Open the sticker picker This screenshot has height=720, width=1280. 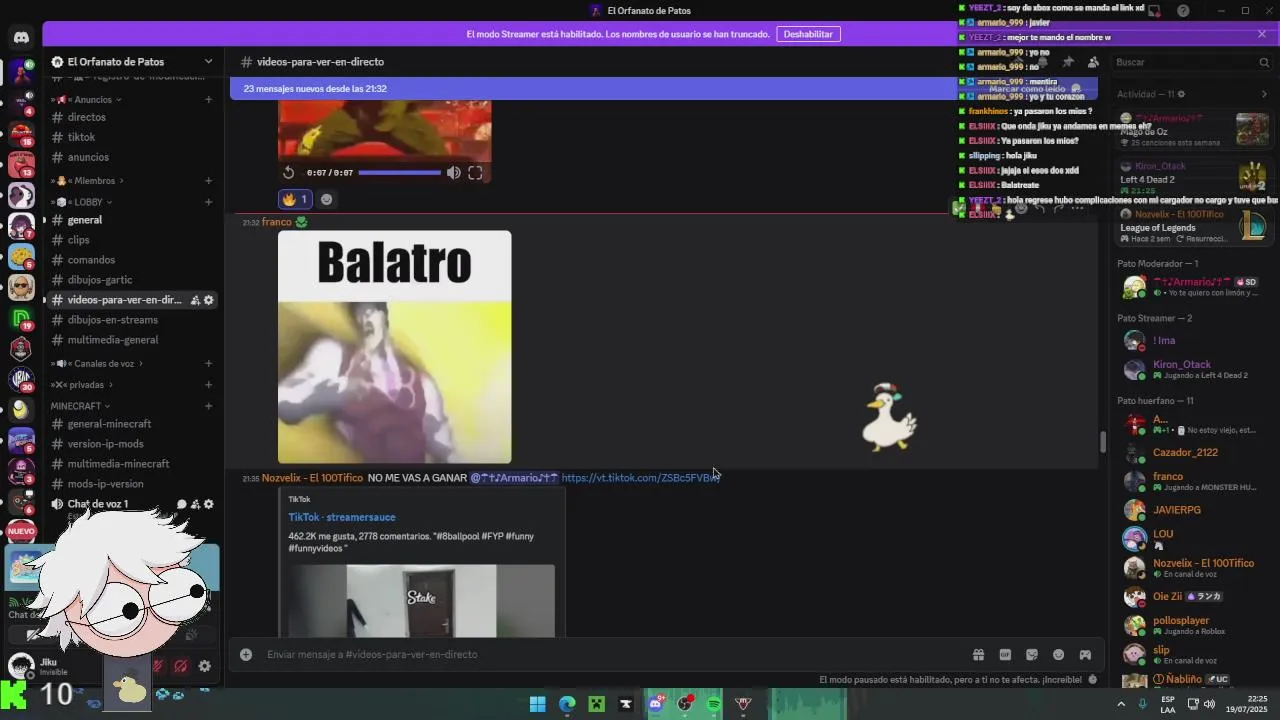coord(1032,655)
